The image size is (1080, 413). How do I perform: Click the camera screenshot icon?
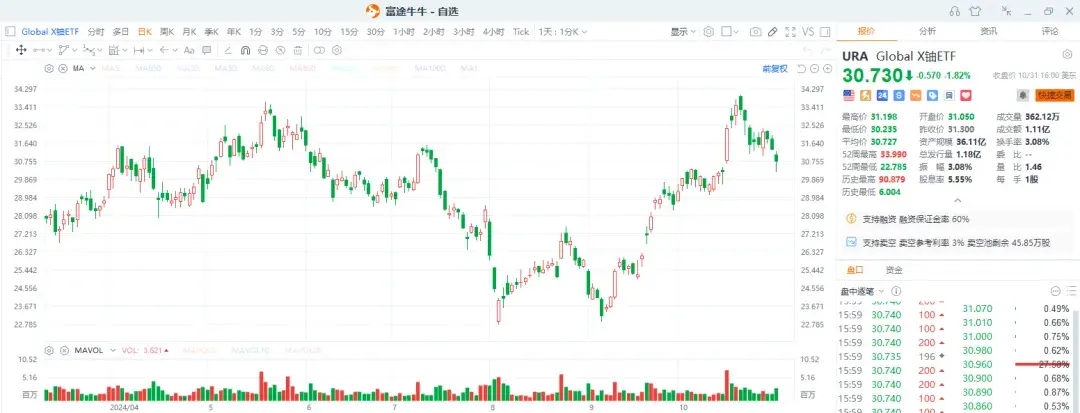756,32
